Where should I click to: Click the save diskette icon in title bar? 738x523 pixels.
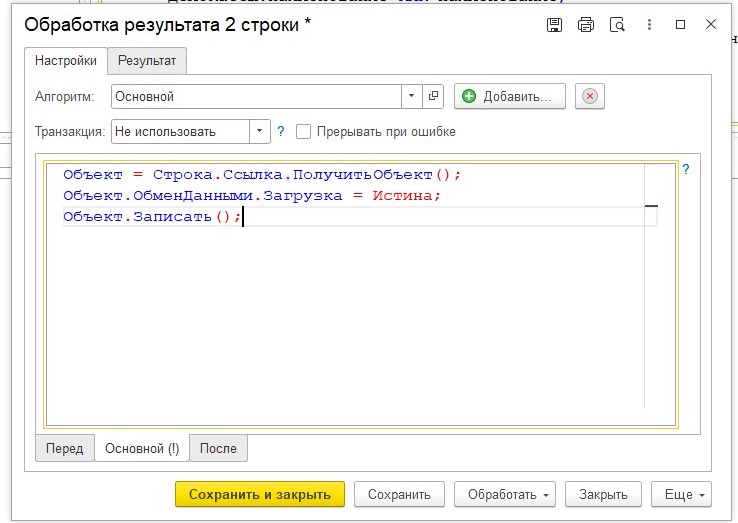point(554,24)
